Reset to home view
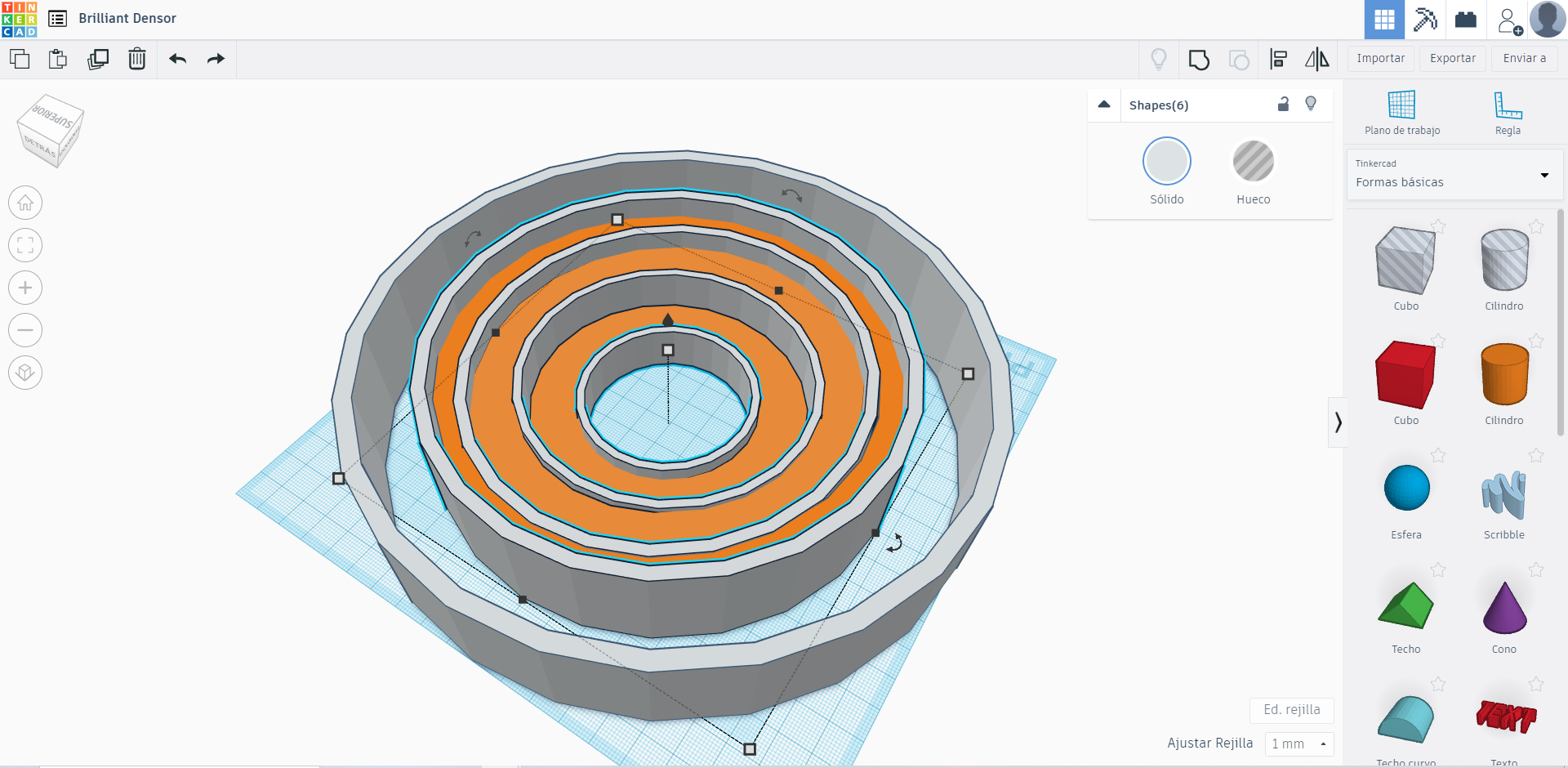Screen dimensions: 1568x768 (25, 203)
